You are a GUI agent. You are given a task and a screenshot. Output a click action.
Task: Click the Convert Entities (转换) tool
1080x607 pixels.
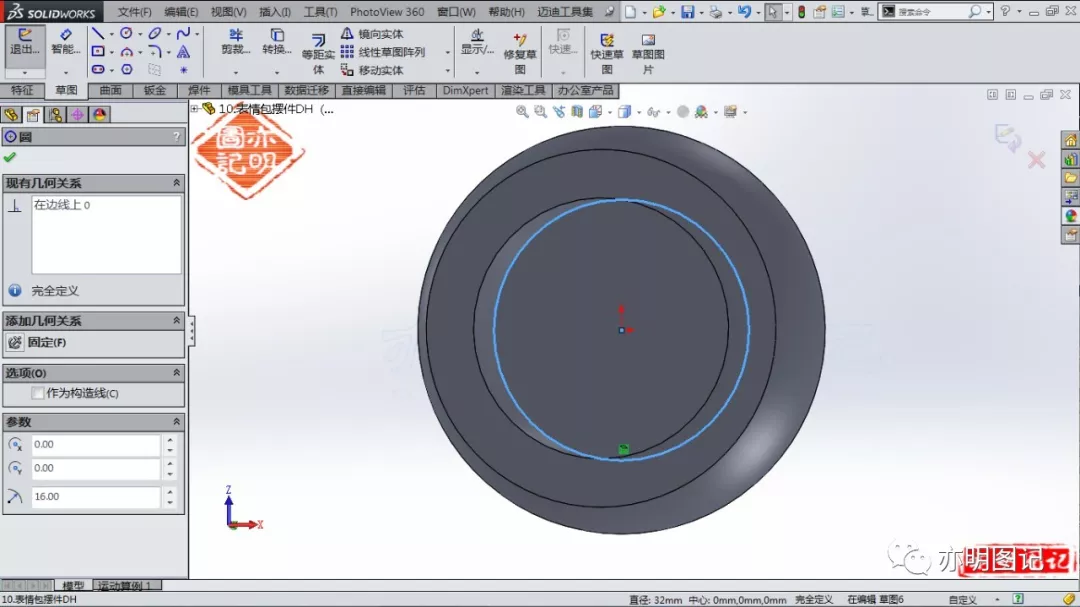tap(277, 42)
